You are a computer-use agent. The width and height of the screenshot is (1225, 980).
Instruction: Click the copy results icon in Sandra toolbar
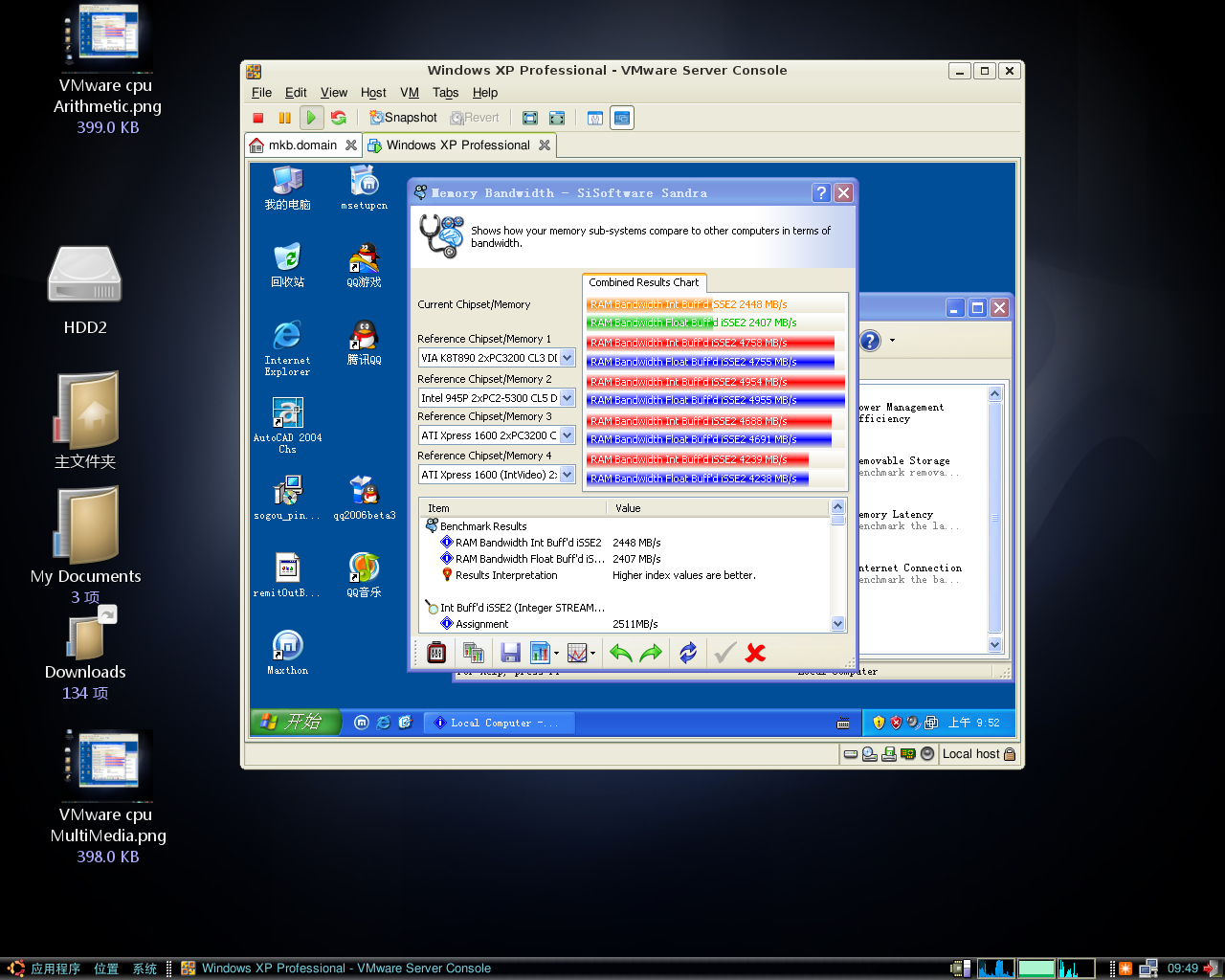click(x=474, y=653)
